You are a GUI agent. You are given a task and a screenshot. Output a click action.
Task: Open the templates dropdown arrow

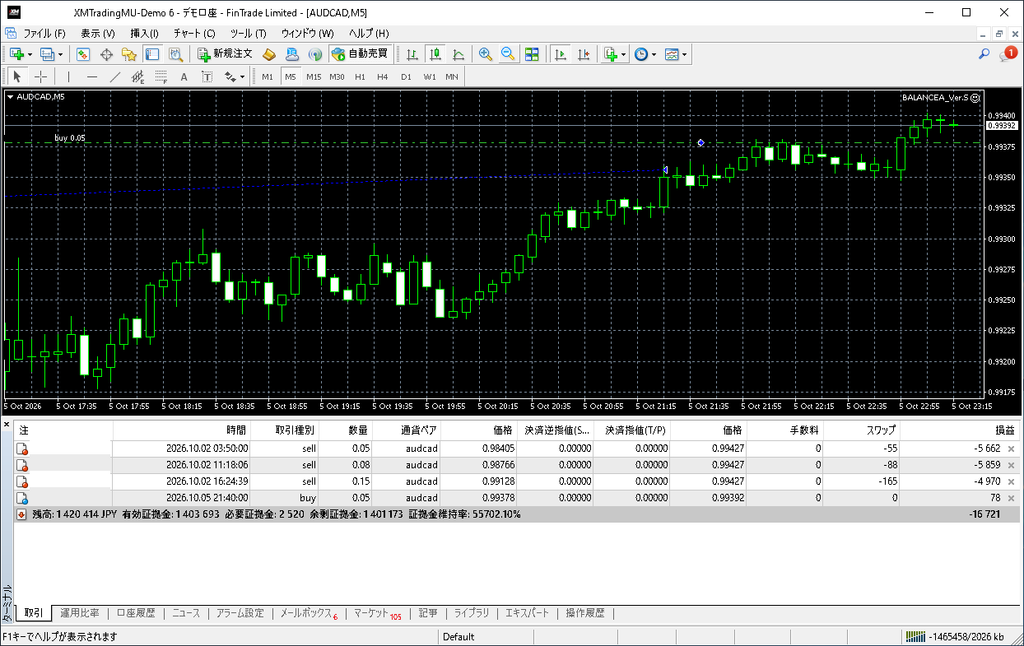(684, 55)
